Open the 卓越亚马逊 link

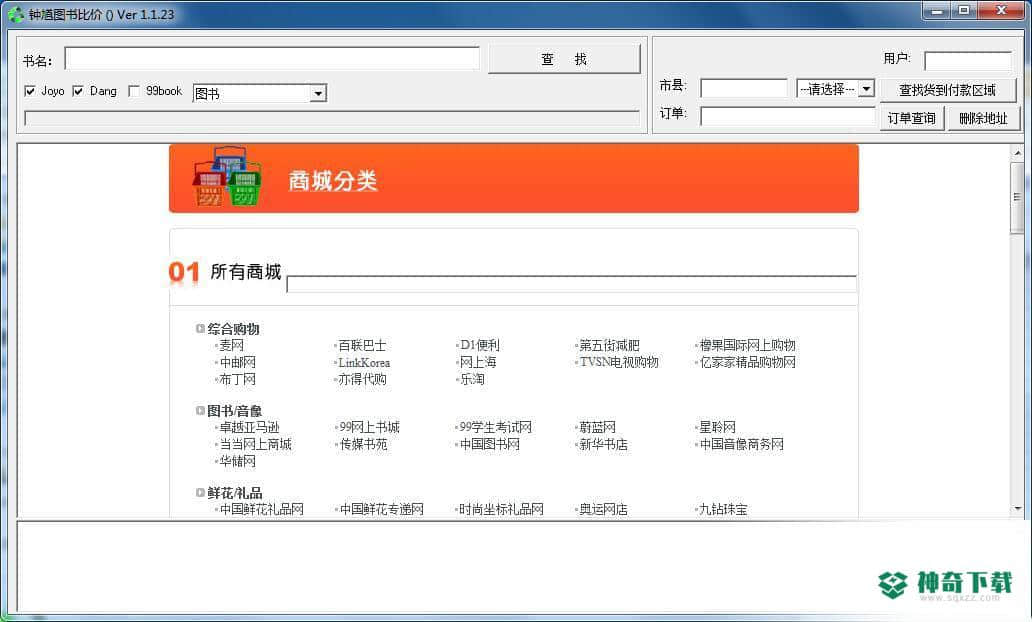point(249,427)
